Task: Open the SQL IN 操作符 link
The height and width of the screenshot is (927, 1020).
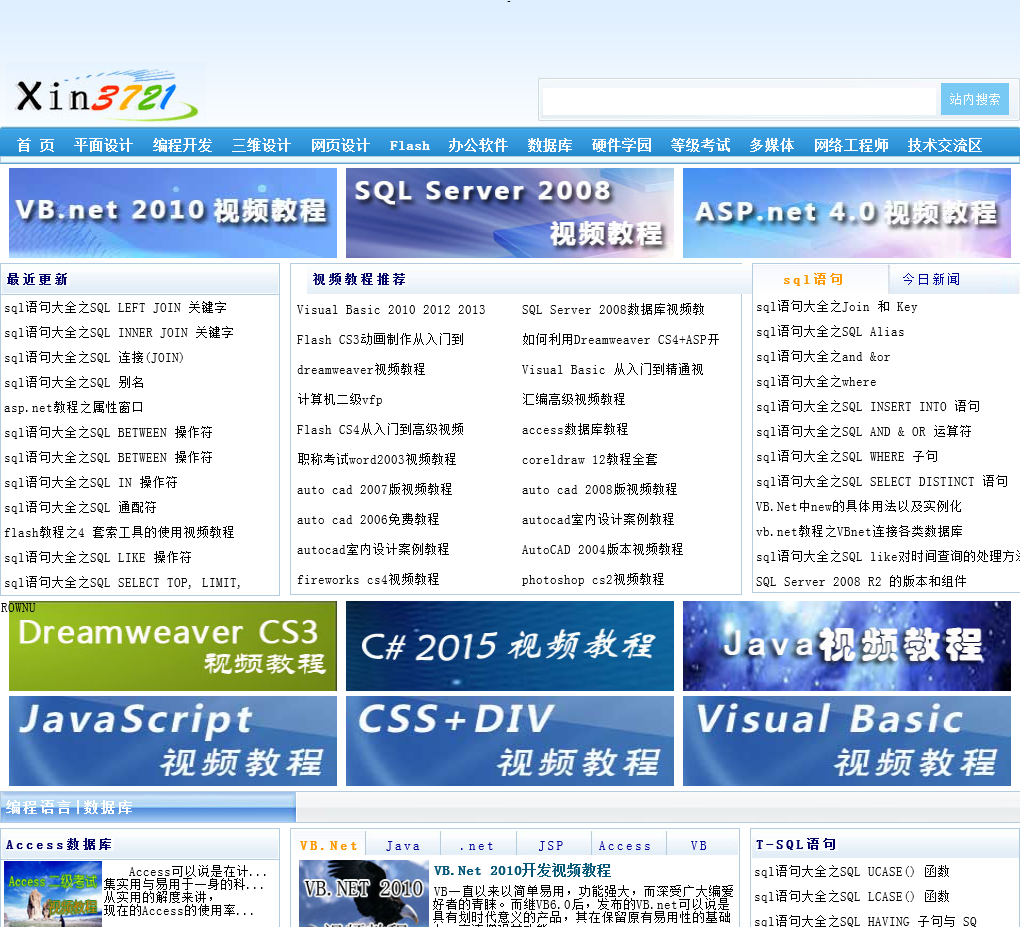Action: pos(90,482)
